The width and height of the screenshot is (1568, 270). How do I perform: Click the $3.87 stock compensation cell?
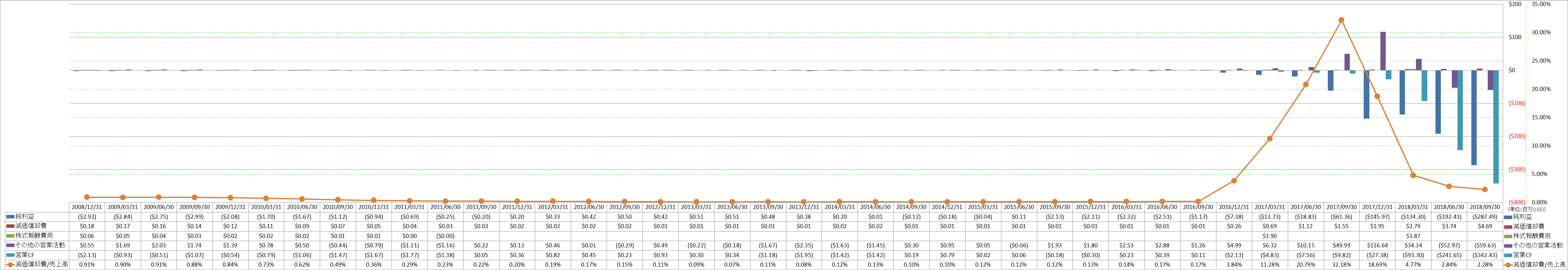click(x=1413, y=236)
